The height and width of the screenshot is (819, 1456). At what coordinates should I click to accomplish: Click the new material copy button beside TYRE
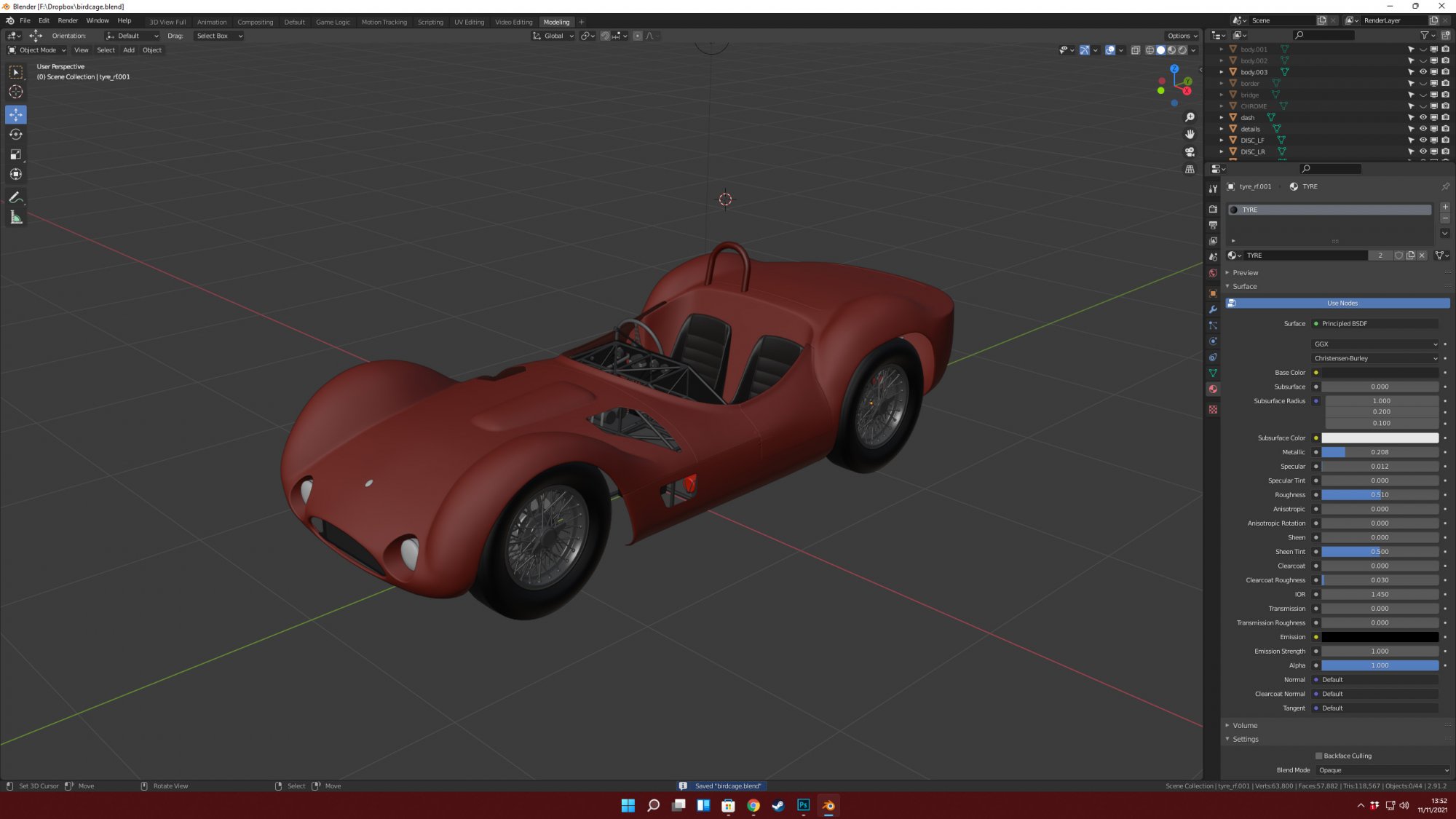point(1410,256)
